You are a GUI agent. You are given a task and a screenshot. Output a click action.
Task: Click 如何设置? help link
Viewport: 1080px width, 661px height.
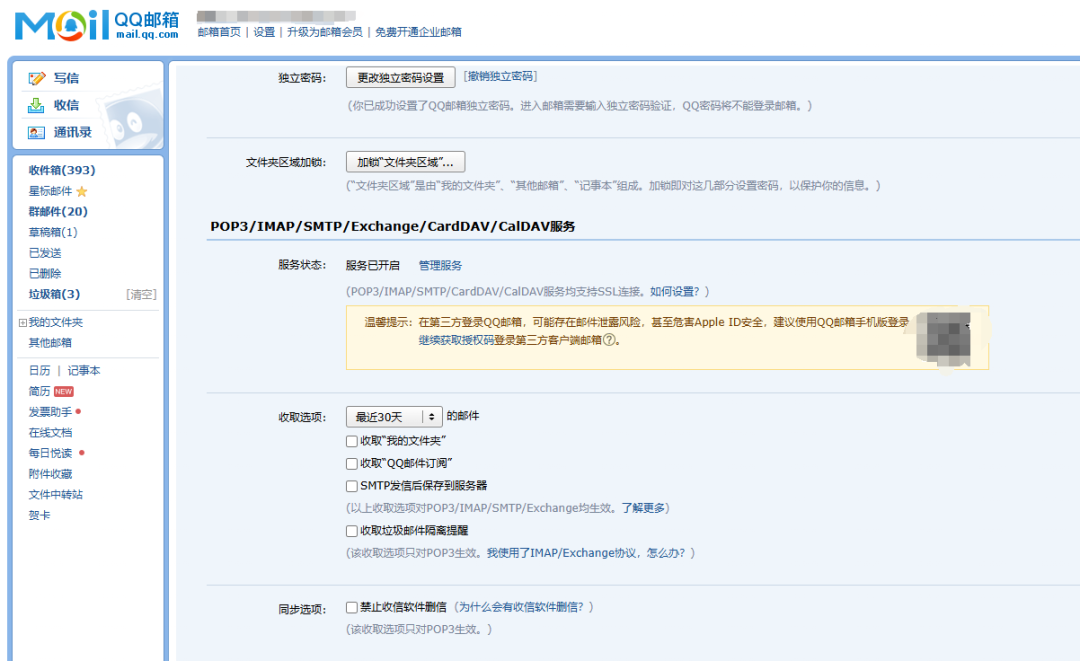[x=674, y=292]
